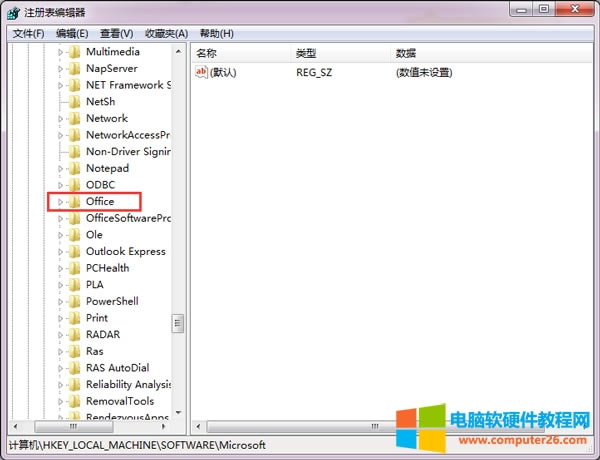Expand the PowerShell key
600x460 pixels.
(x=60, y=302)
